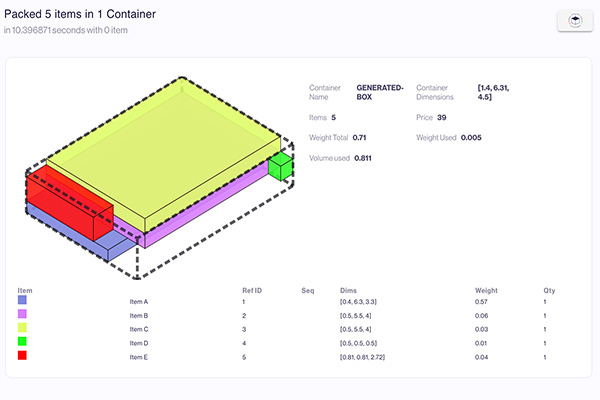This screenshot has width=600, height=400.
Task: Click the small green cube in 3D view
Action: pos(280,167)
